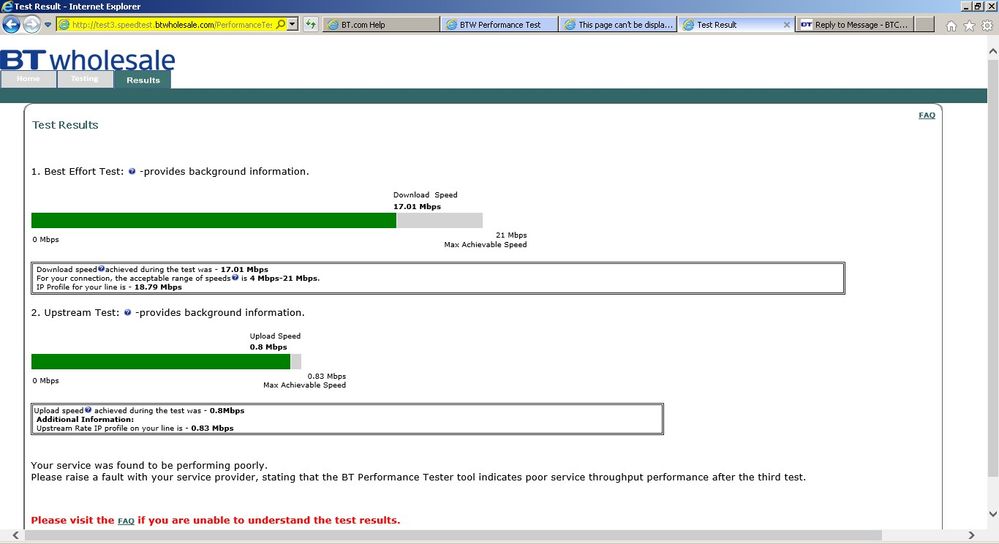Switch to Reply to Message - BTC tab
The width and height of the screenshot is (999, 544).
855,25
